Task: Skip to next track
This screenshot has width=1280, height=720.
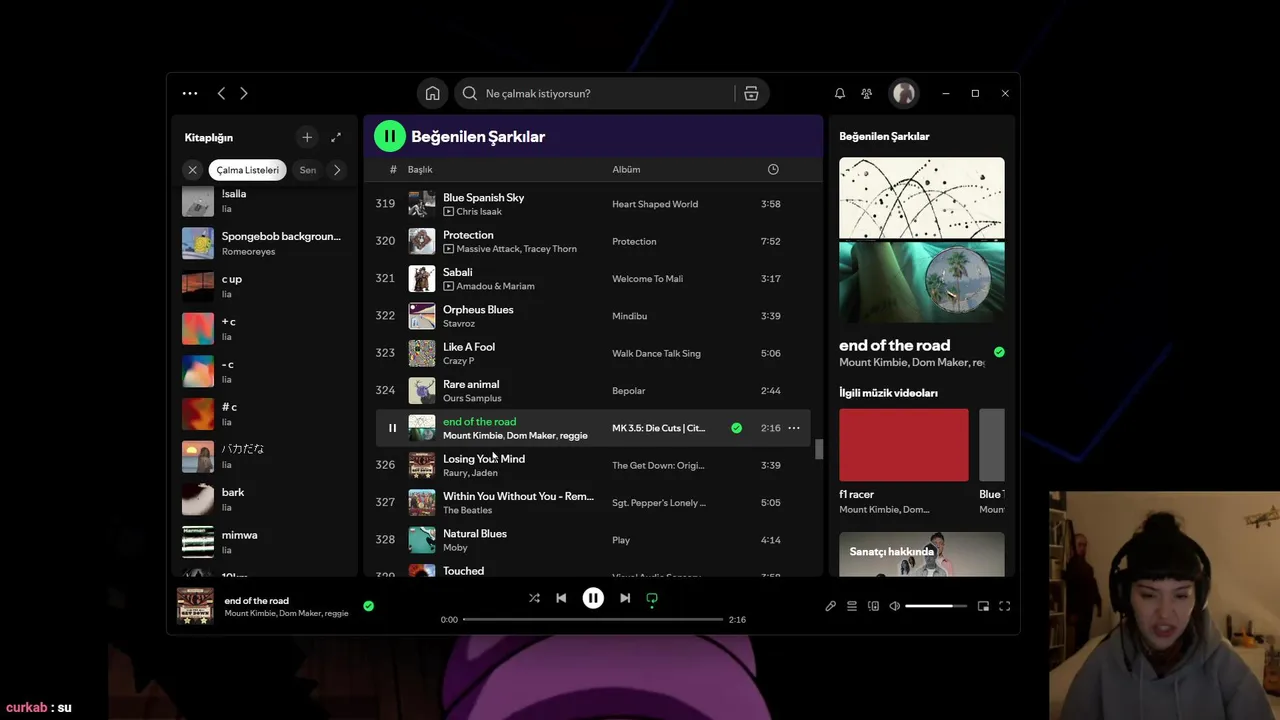Action: pos(625,598)
